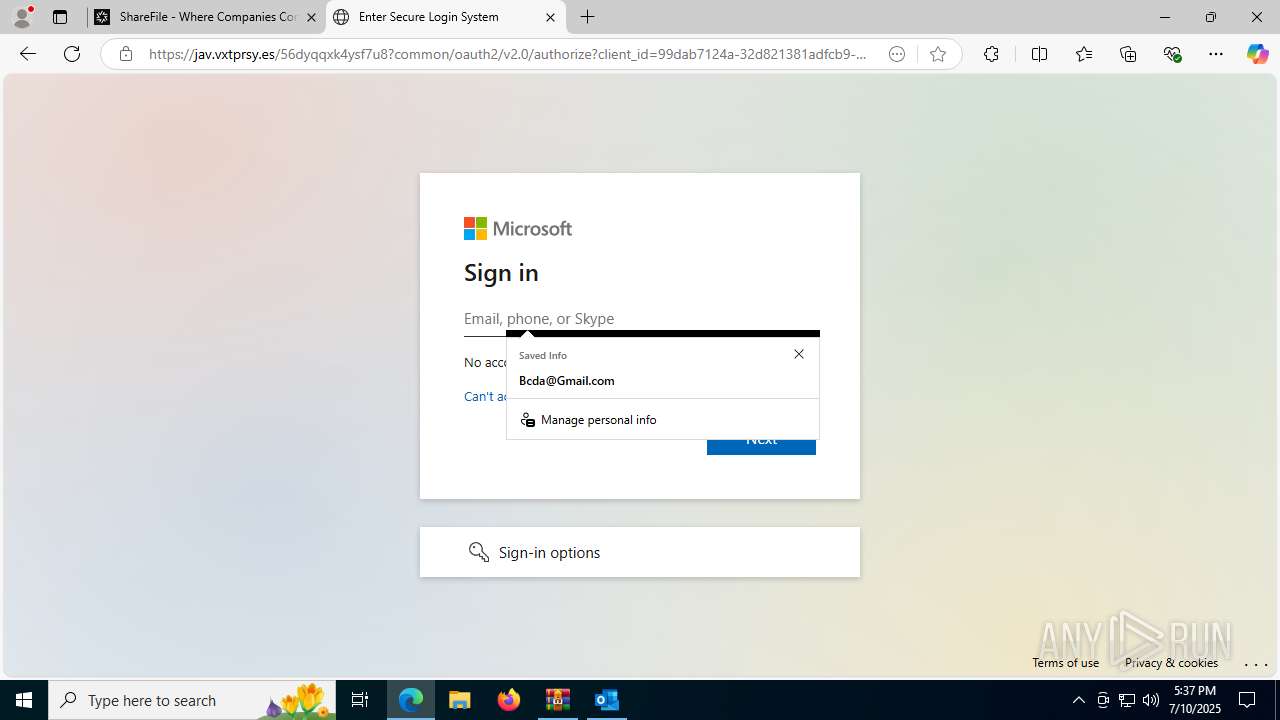Close the Saved Info popup
Viewport: 1280px width, 720px height.
[799, 354]
